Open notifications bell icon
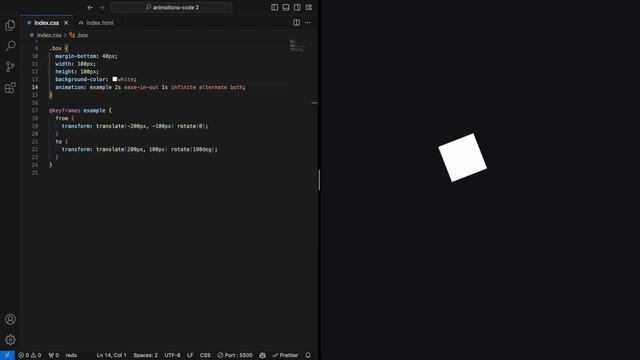The width and height of the screenshot is (640, 360). (308, 355)
